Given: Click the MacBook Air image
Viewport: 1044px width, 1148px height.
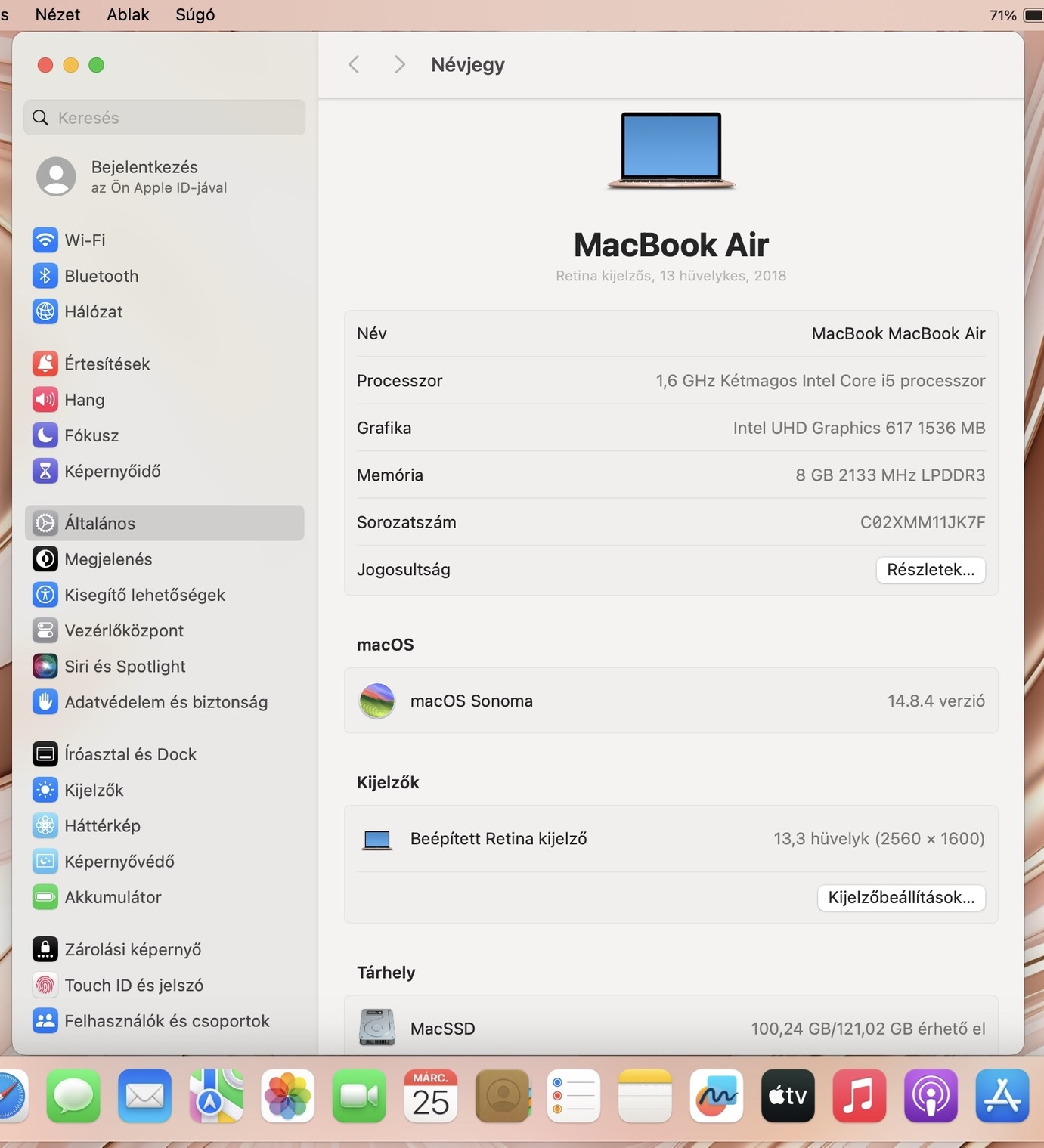Looking at the screenshot, I should (x=671, y=150).
